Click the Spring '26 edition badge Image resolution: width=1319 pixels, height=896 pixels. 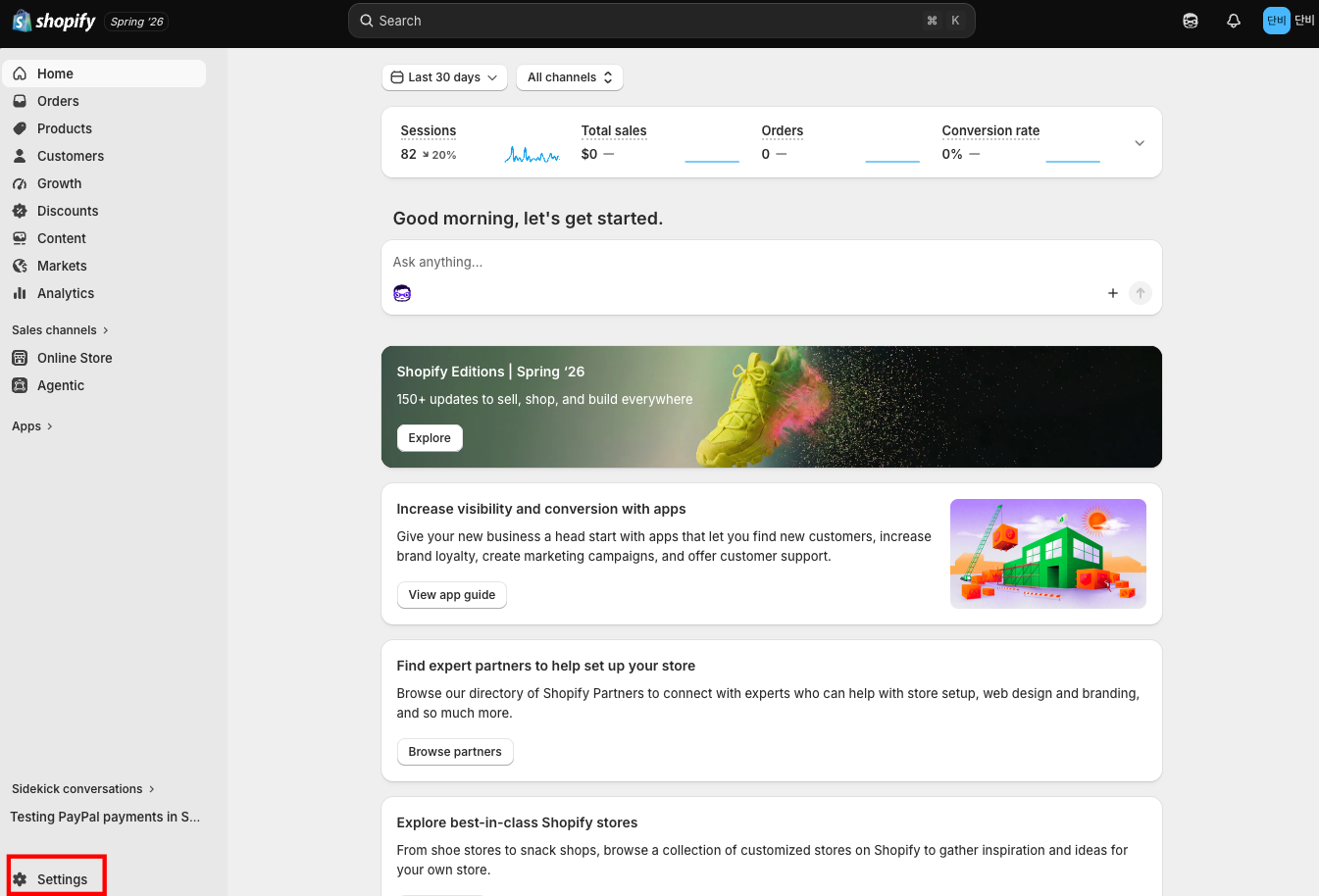click(136, 22)
